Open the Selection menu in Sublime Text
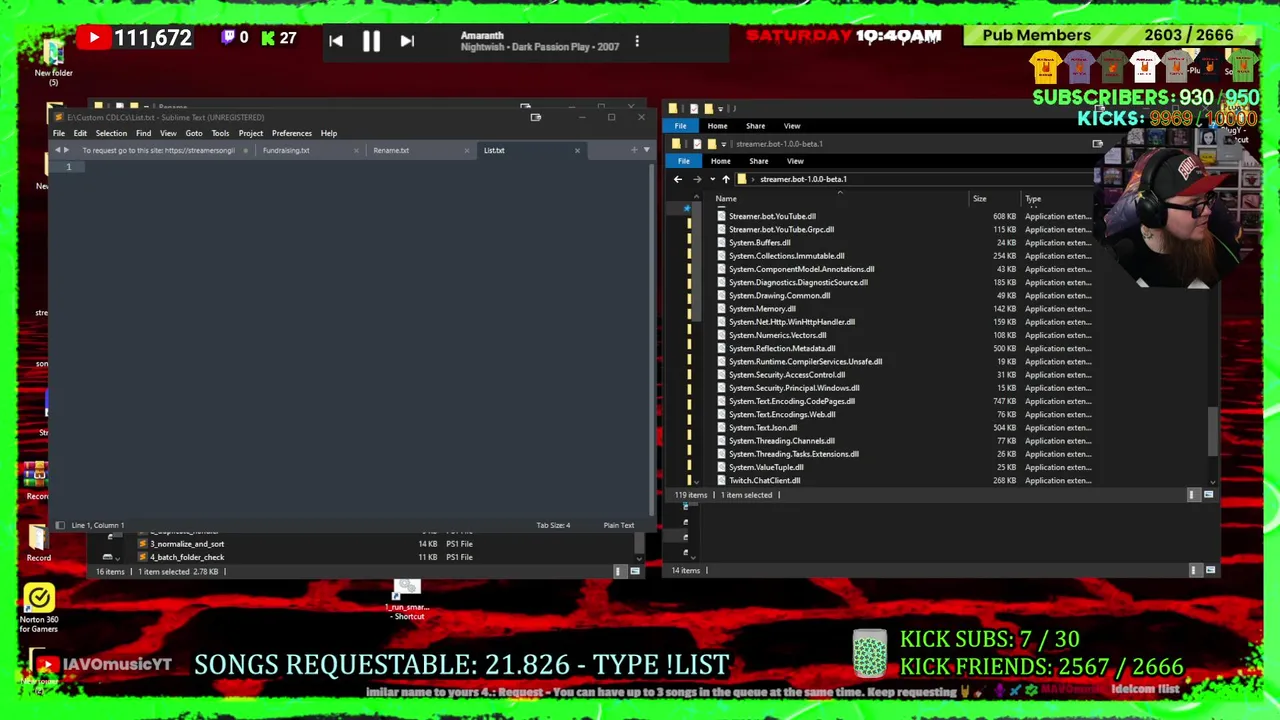 coord(111,133)
